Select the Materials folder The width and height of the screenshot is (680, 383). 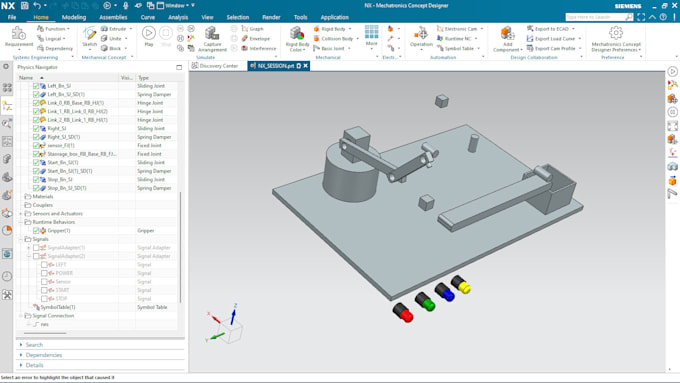coord(43,196)
